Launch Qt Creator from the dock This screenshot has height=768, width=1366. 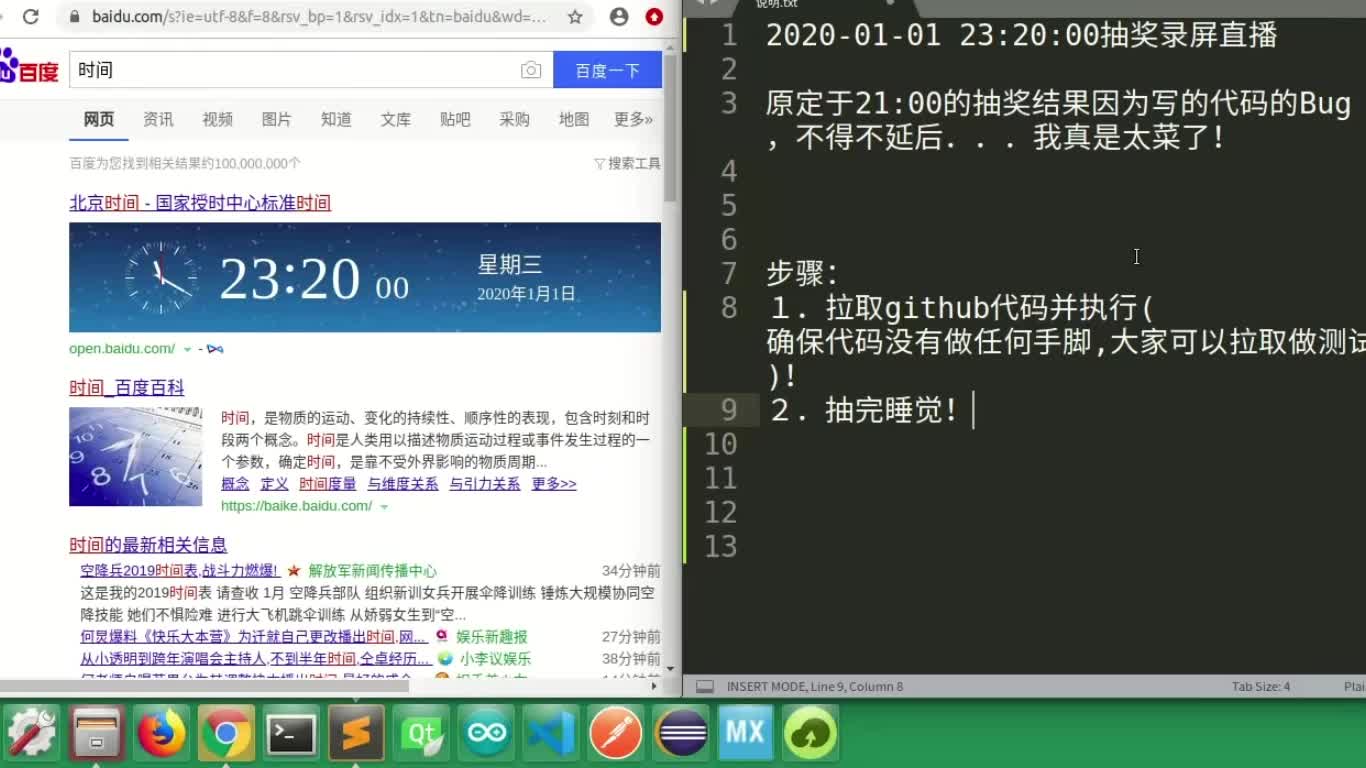tap(421, 733)
